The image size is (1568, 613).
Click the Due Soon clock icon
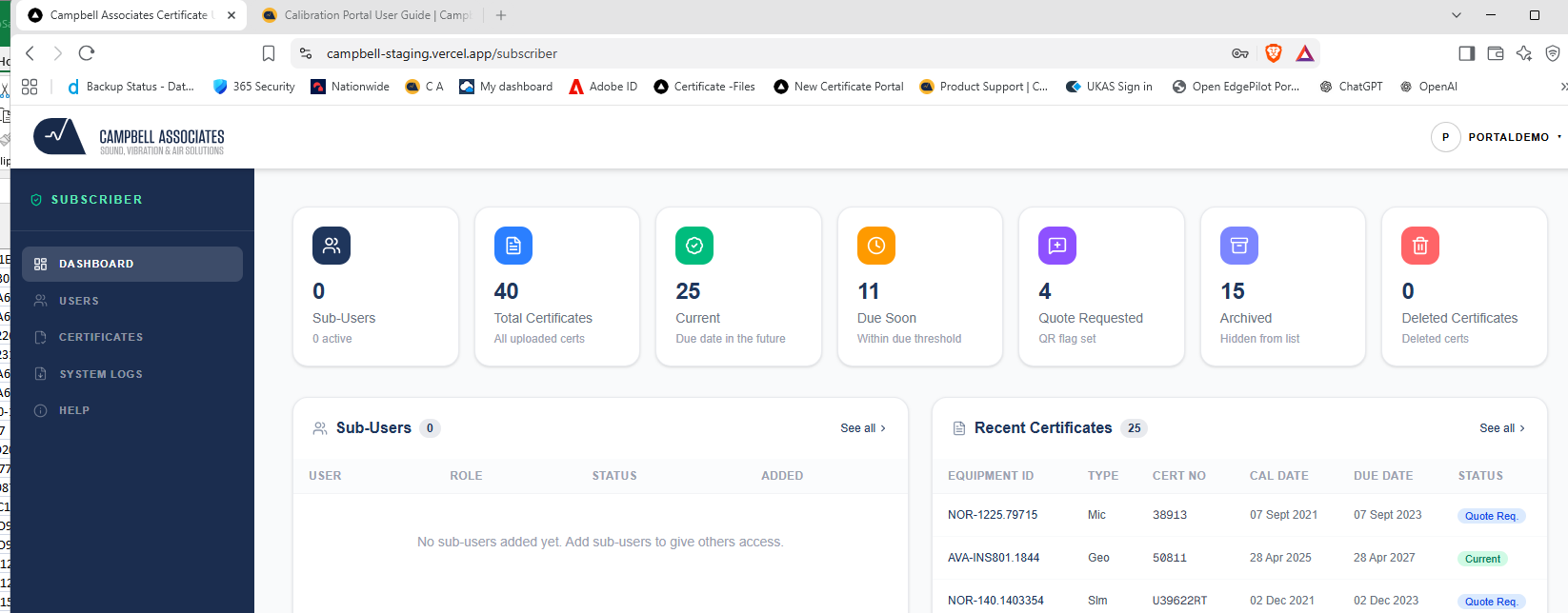point(876,246)
